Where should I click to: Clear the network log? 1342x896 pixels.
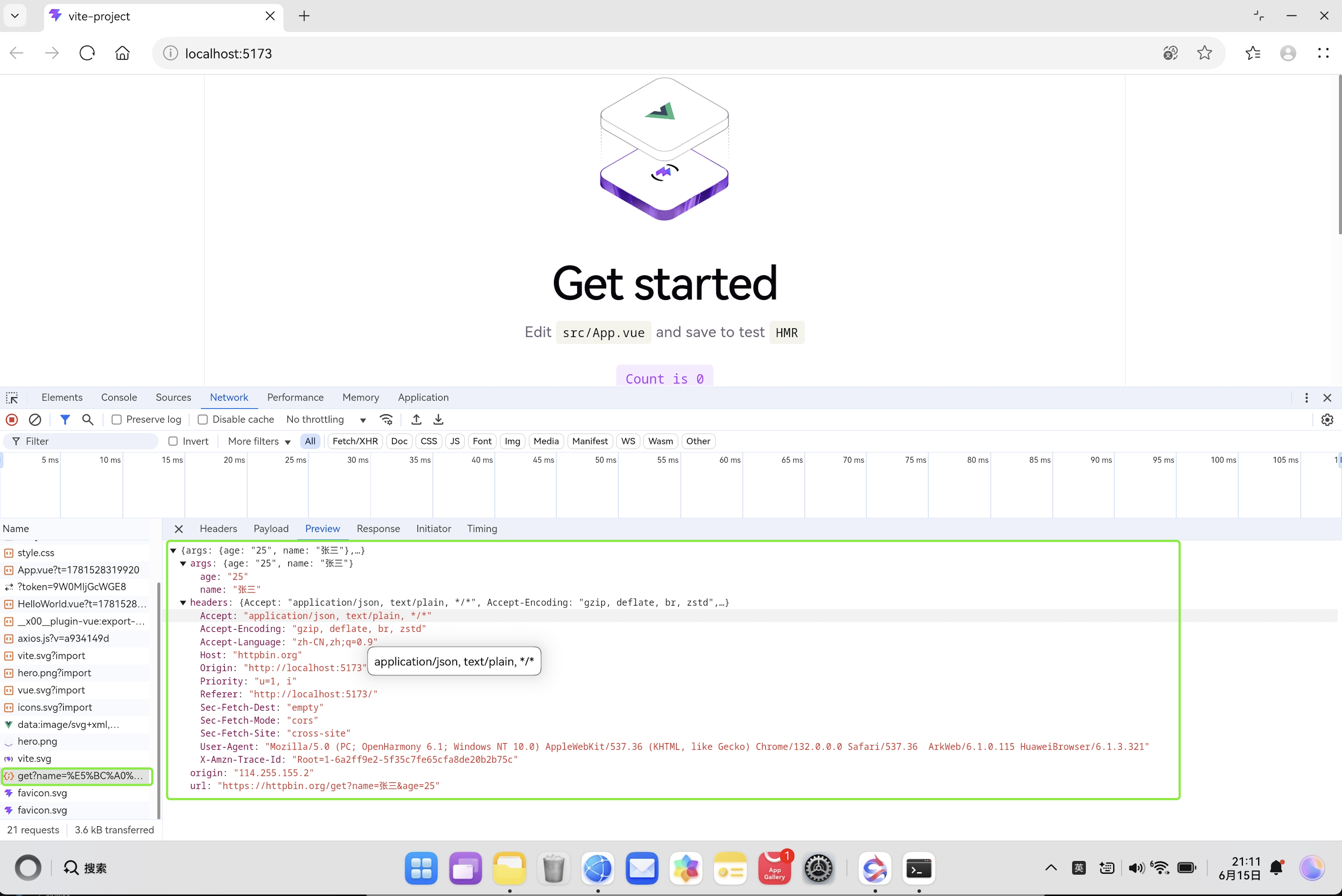pyautogui.click(x=35, y=419)
